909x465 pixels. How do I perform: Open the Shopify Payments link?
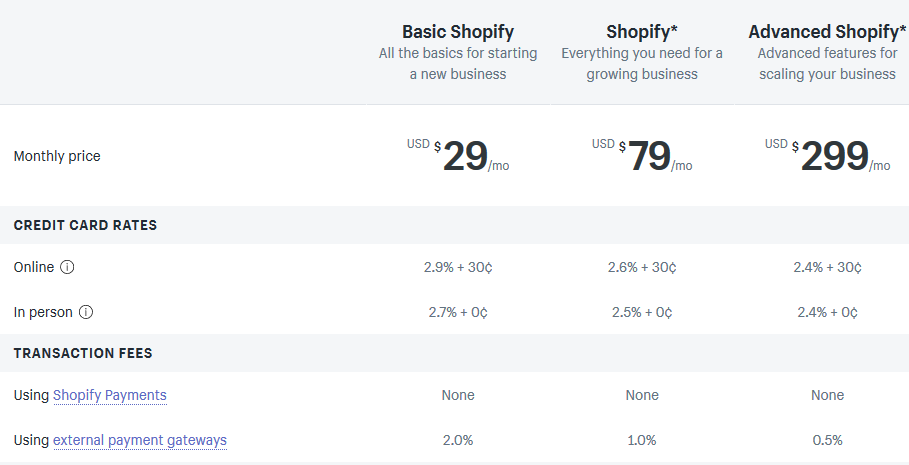click(x=110, y=395)
